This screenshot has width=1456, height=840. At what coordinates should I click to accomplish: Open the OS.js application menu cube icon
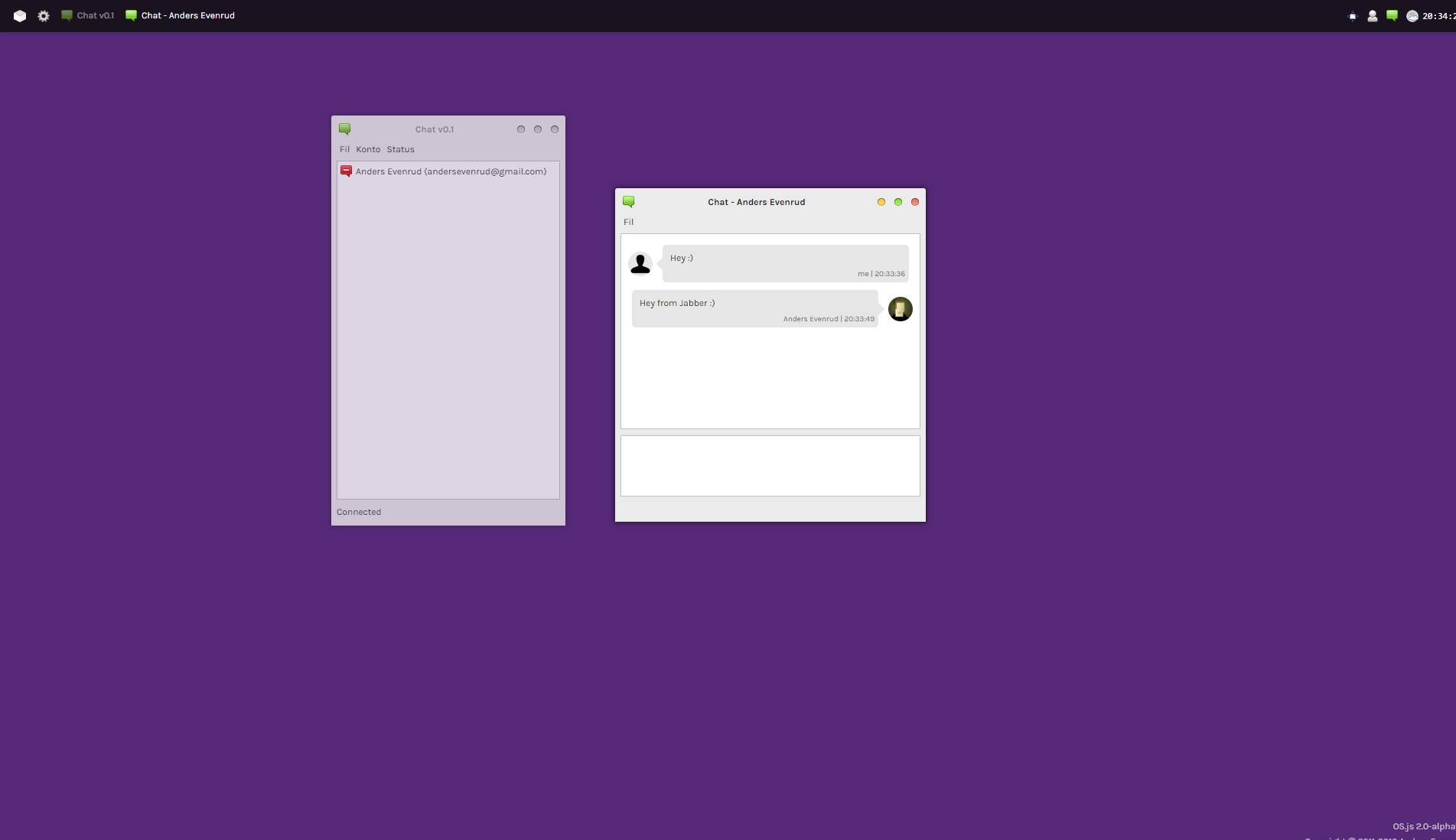click(x=20, y=15)
